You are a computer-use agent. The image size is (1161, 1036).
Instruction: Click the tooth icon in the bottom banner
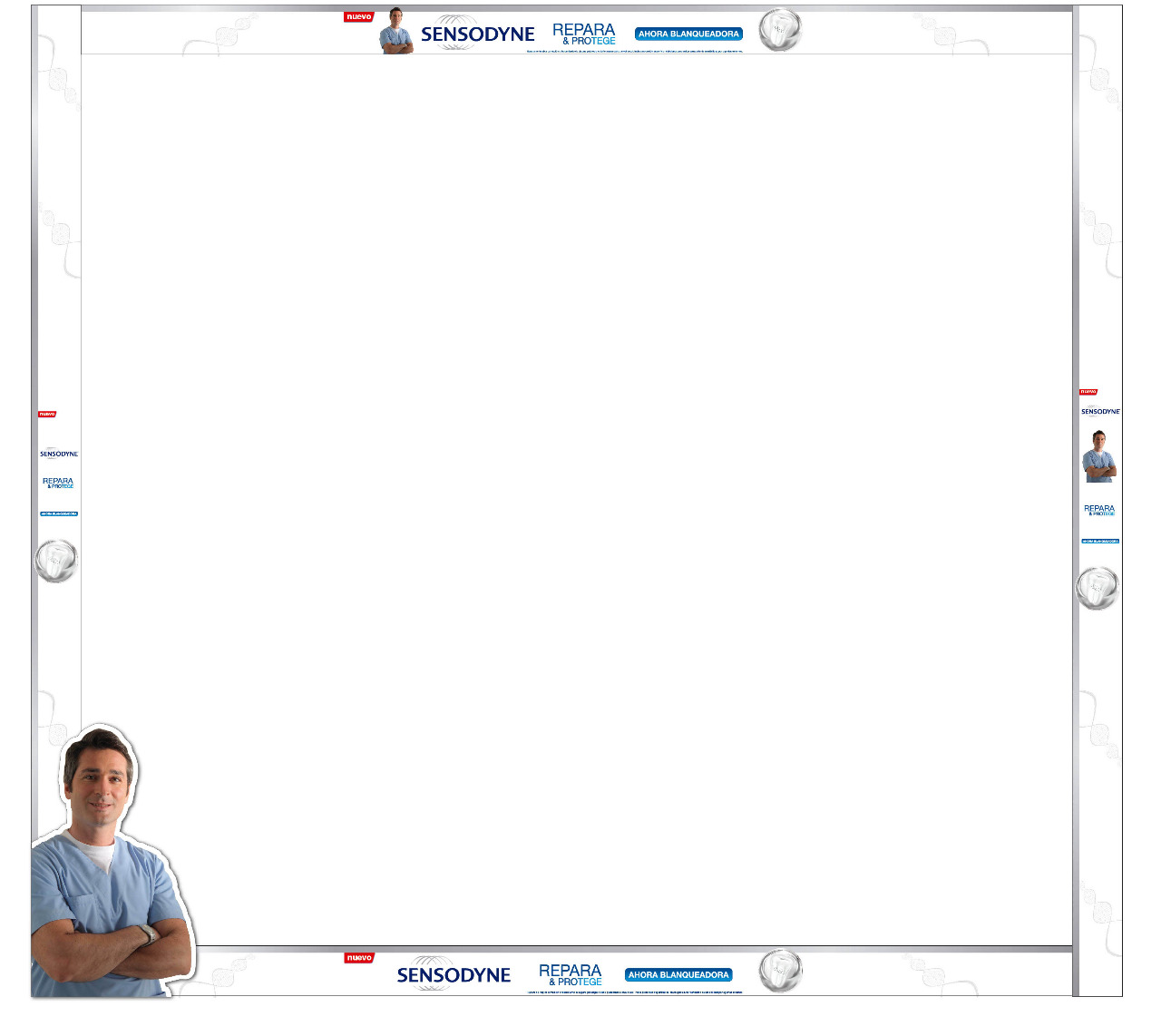coord(780,971)
